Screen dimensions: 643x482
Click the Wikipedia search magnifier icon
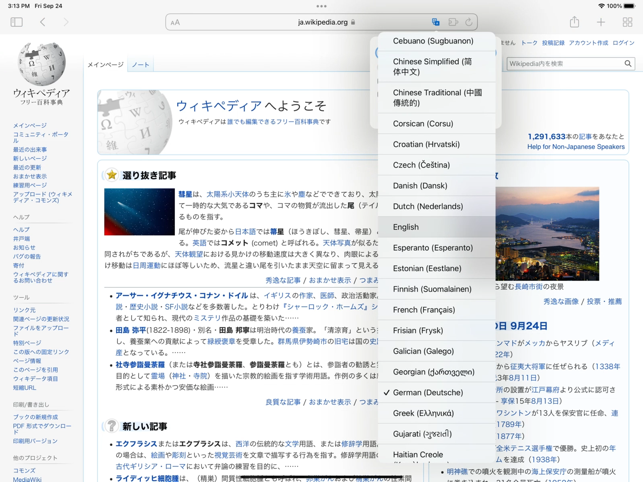pyautogui.click(x=628, y=64)
